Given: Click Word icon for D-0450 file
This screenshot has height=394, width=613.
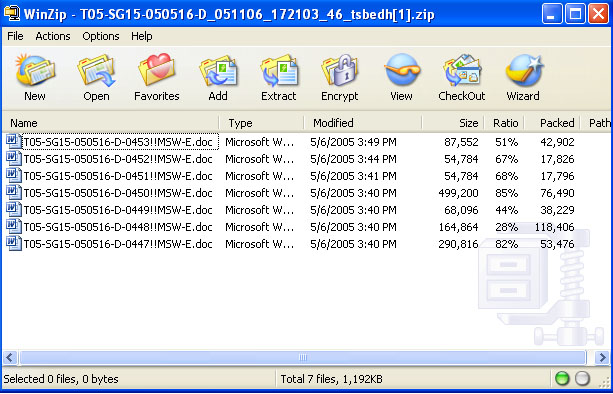Looking at the screenshot, I should coord(14,192).
